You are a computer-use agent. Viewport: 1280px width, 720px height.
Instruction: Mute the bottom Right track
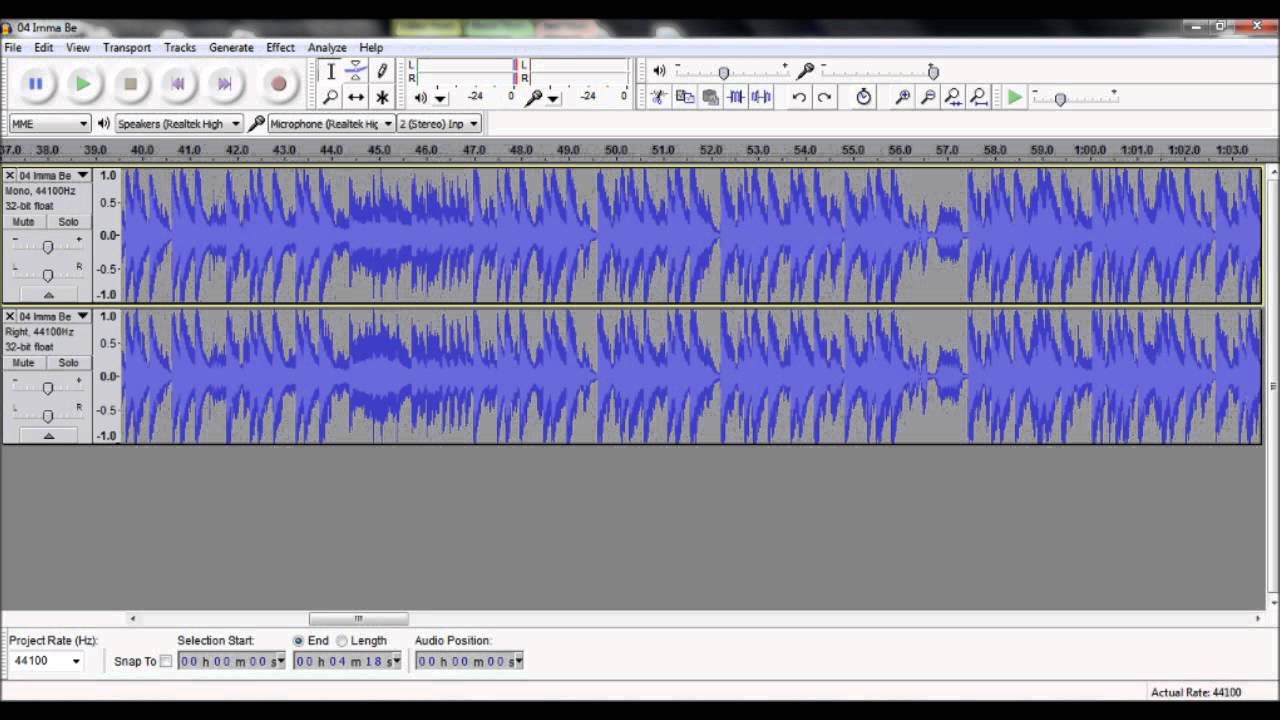(x=23, y=363)
